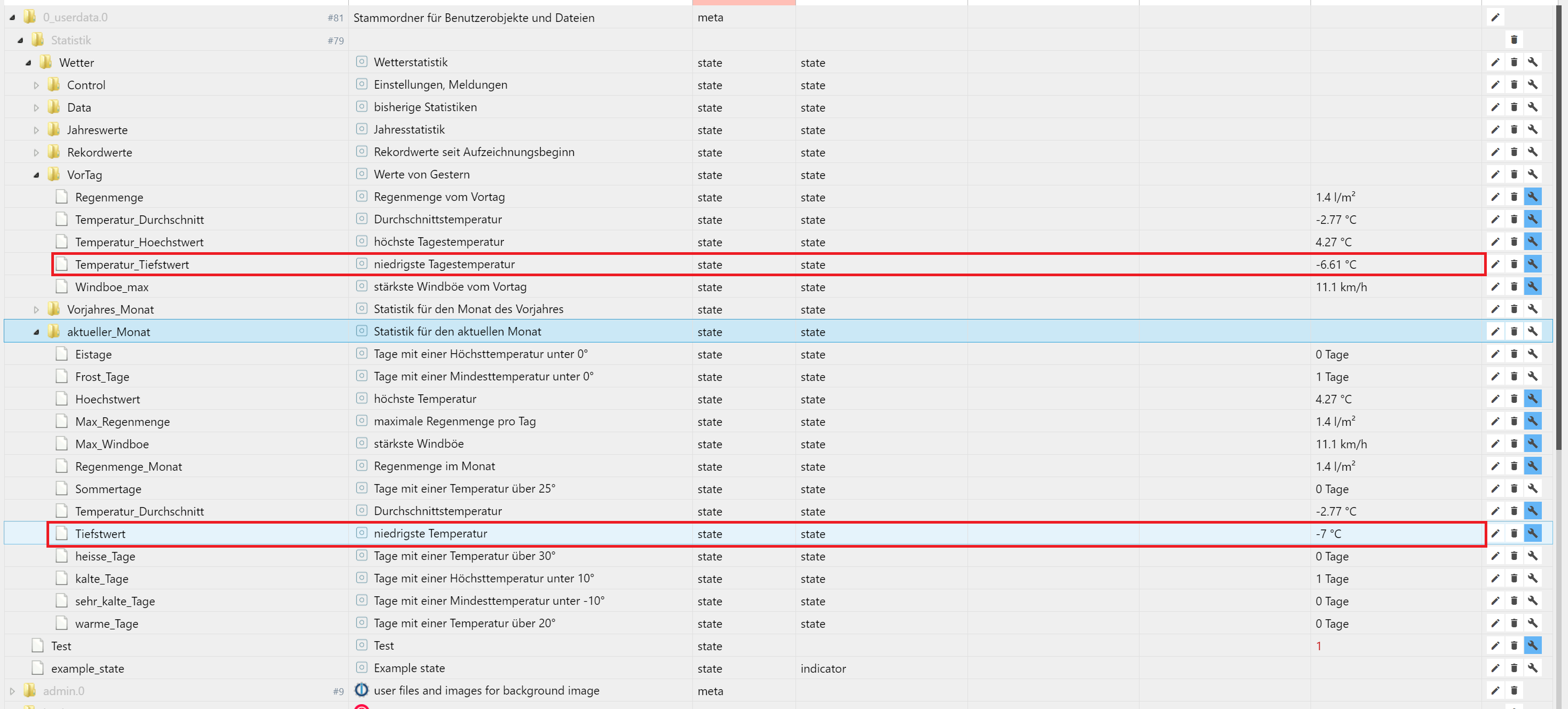Click the wrench icon on Tiefstwert row
The width and height of the screenshot is (1568, 709).
[1533, 534]
